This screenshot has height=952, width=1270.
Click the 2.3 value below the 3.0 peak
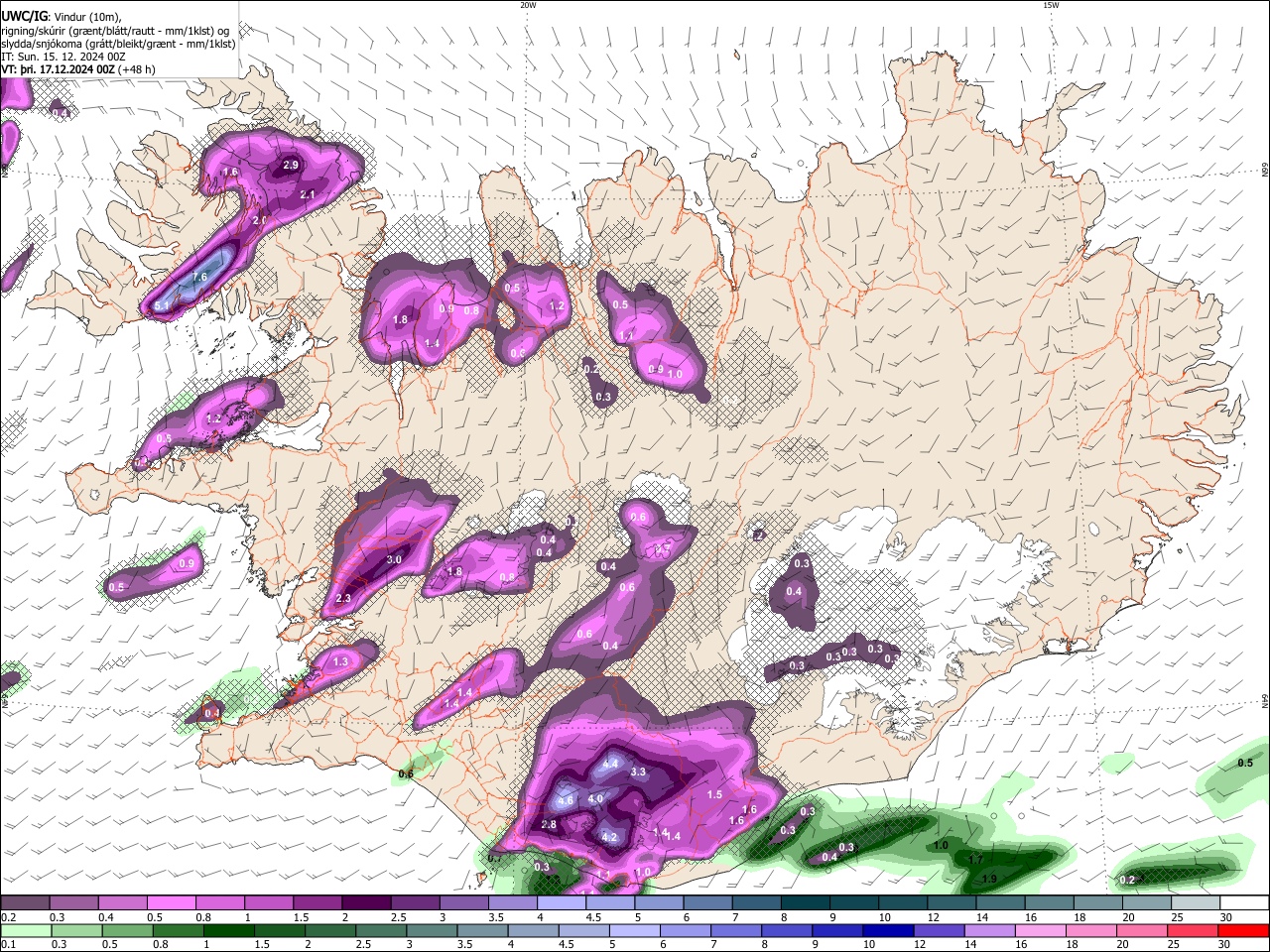(344, 598)
